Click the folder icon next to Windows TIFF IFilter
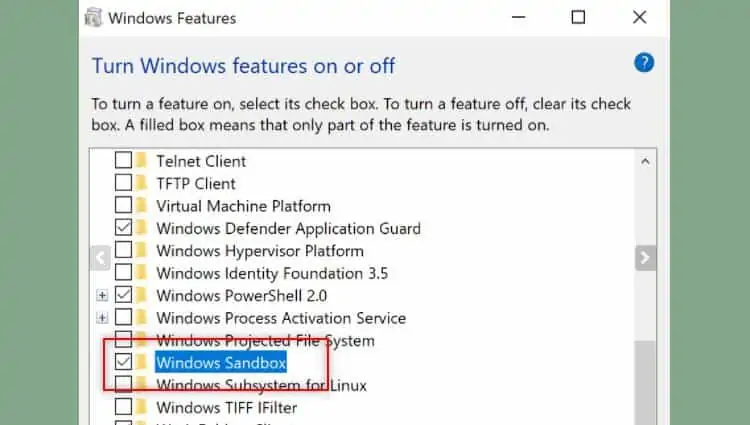The image size is (750, 425). 142,407
